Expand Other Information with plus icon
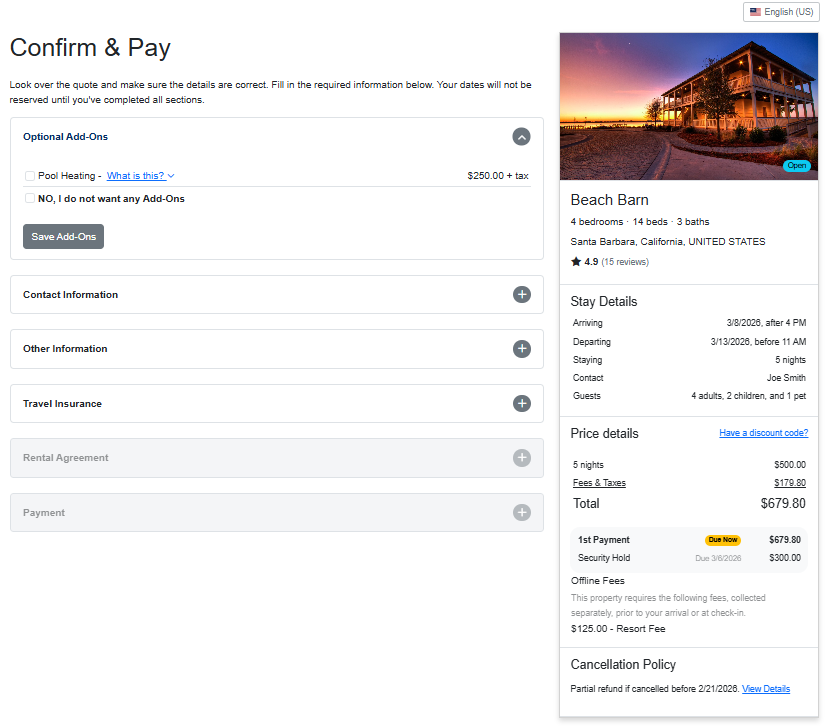Image resolution: width=830 pixels, height=726 pixels. point(521,349)
